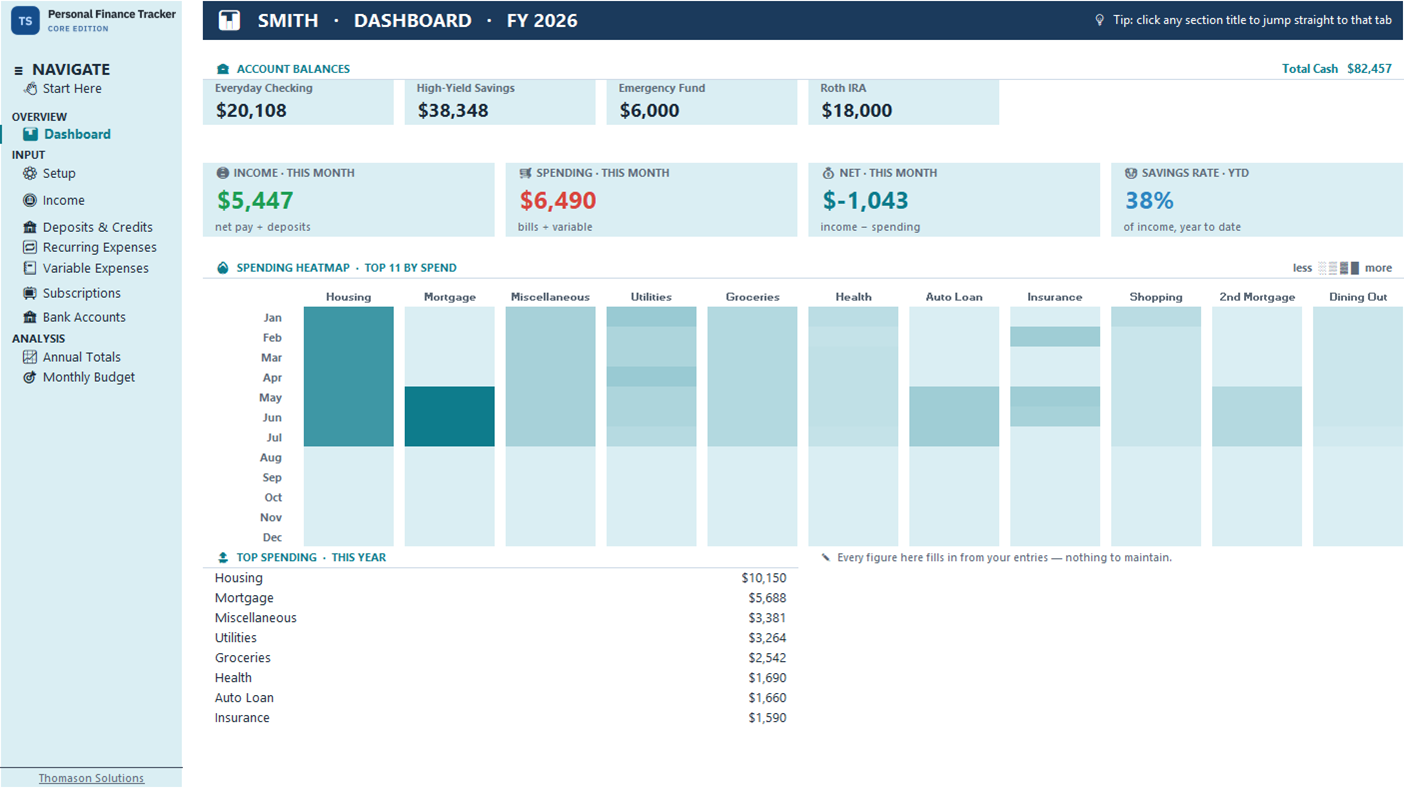Open the Start Here page
Viewport: 1404px width, 788px height.
72,89
